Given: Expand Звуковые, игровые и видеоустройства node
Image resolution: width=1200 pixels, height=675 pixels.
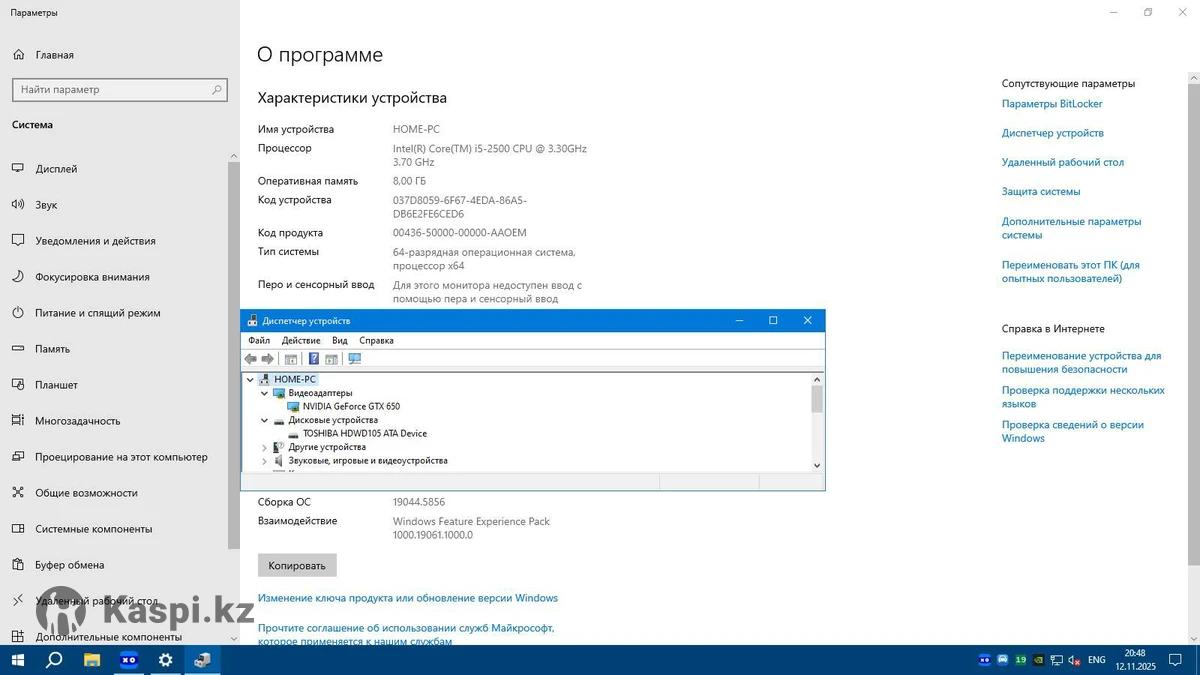Looking at the screenshot, I should [x=265, y=461].
